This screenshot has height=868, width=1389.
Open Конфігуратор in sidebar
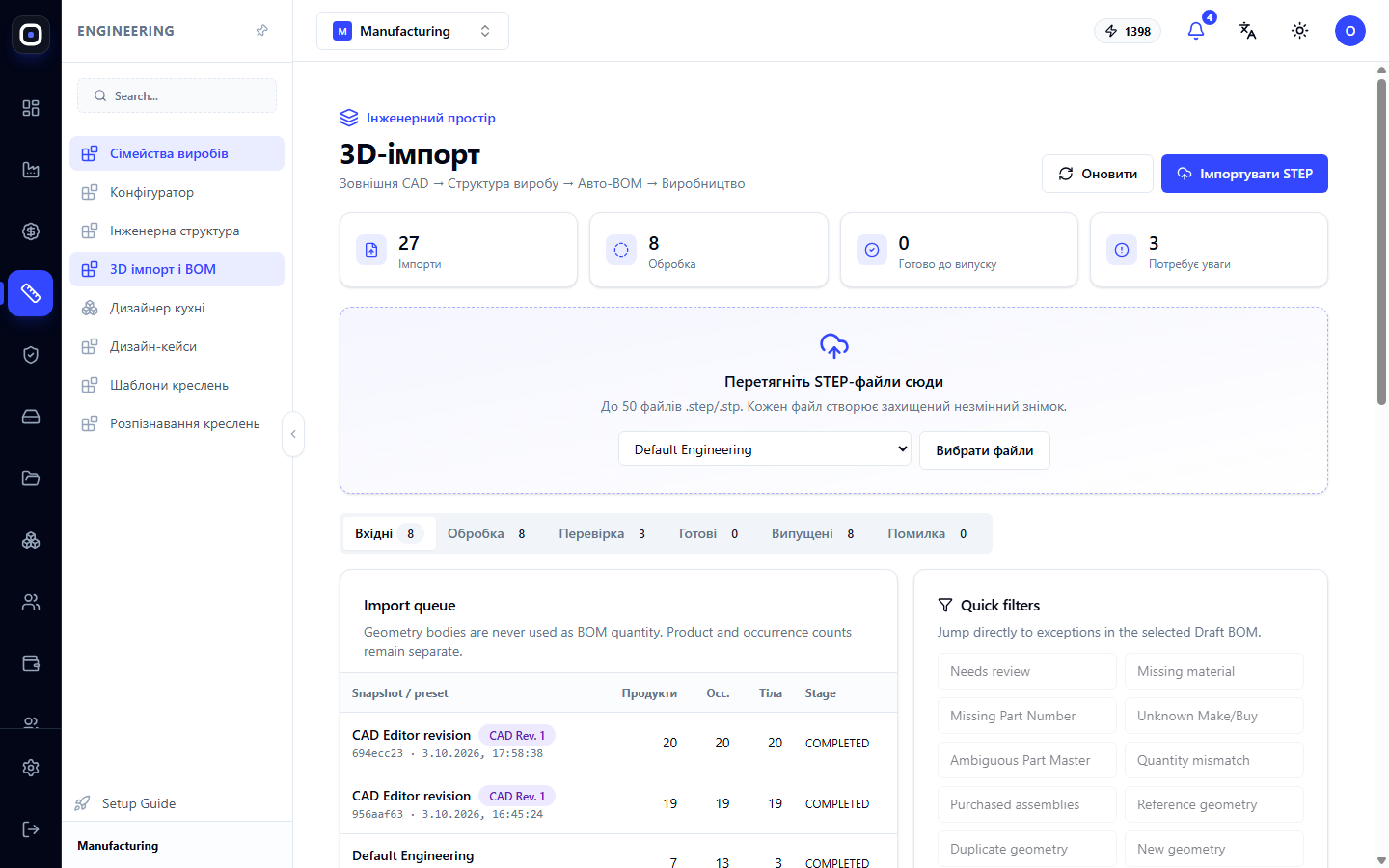[177, 192]
